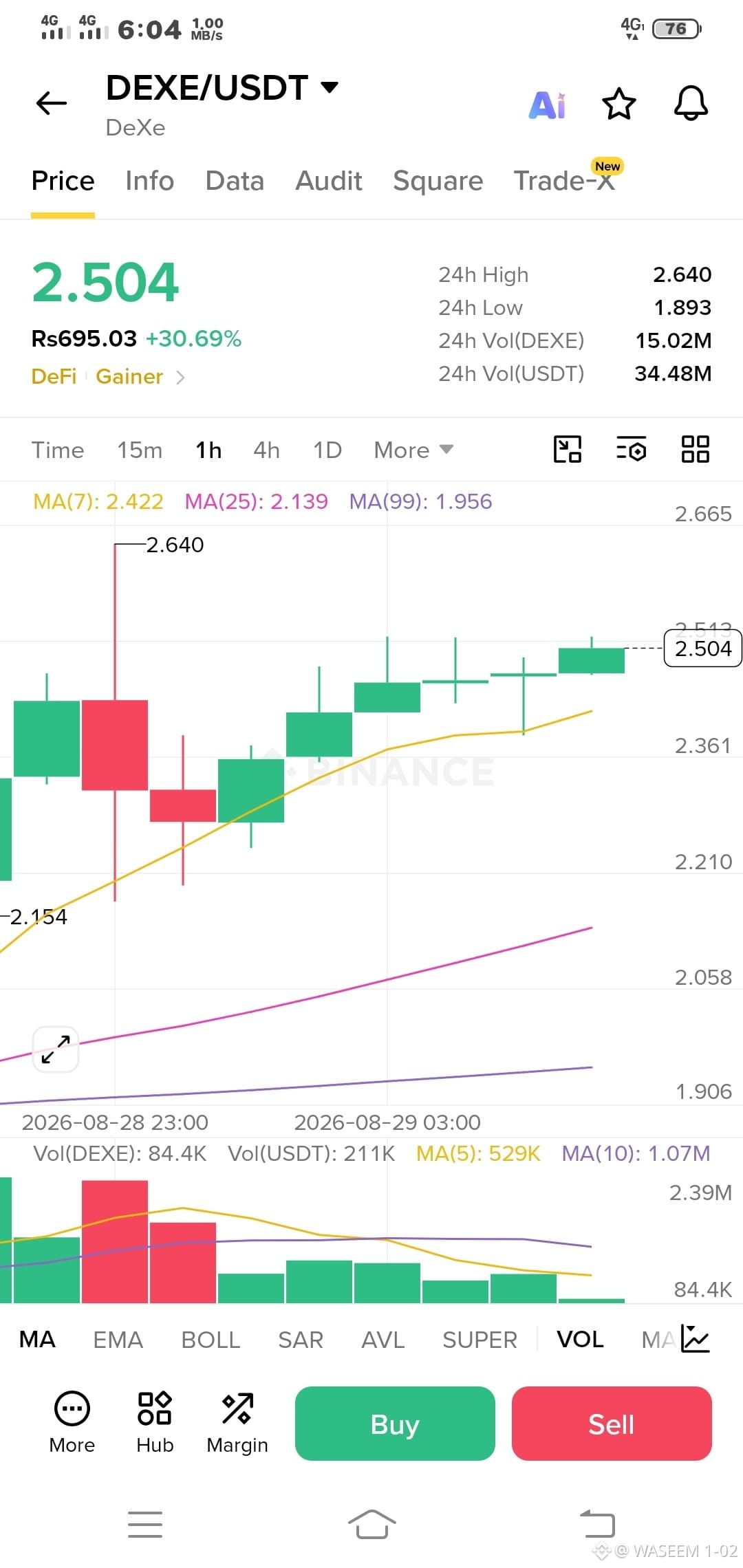Tap the tall red candle peaking at 2.640
The height and width of the screenshot is (1568, 743).
(x=115, y=745)
